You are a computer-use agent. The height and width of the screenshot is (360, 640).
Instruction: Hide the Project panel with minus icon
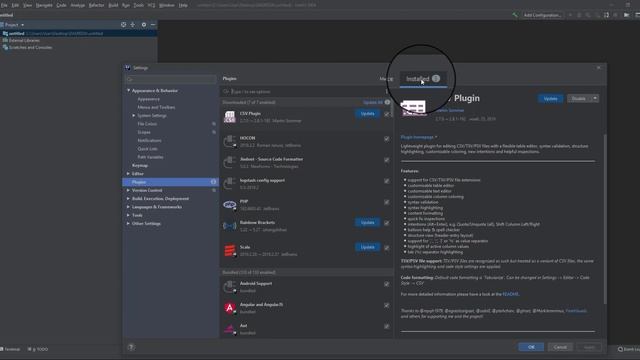pos(153,25)
